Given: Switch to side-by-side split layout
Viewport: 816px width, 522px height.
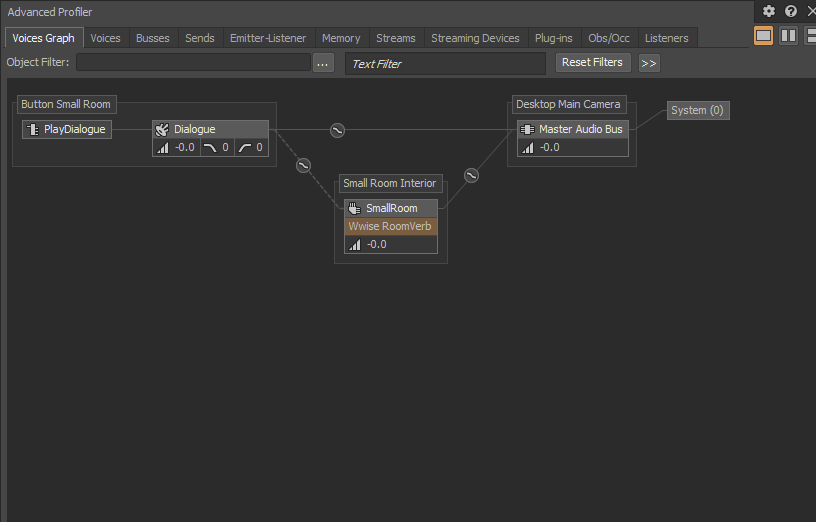Looking at the screenshot, I should [x=788, y=36].
